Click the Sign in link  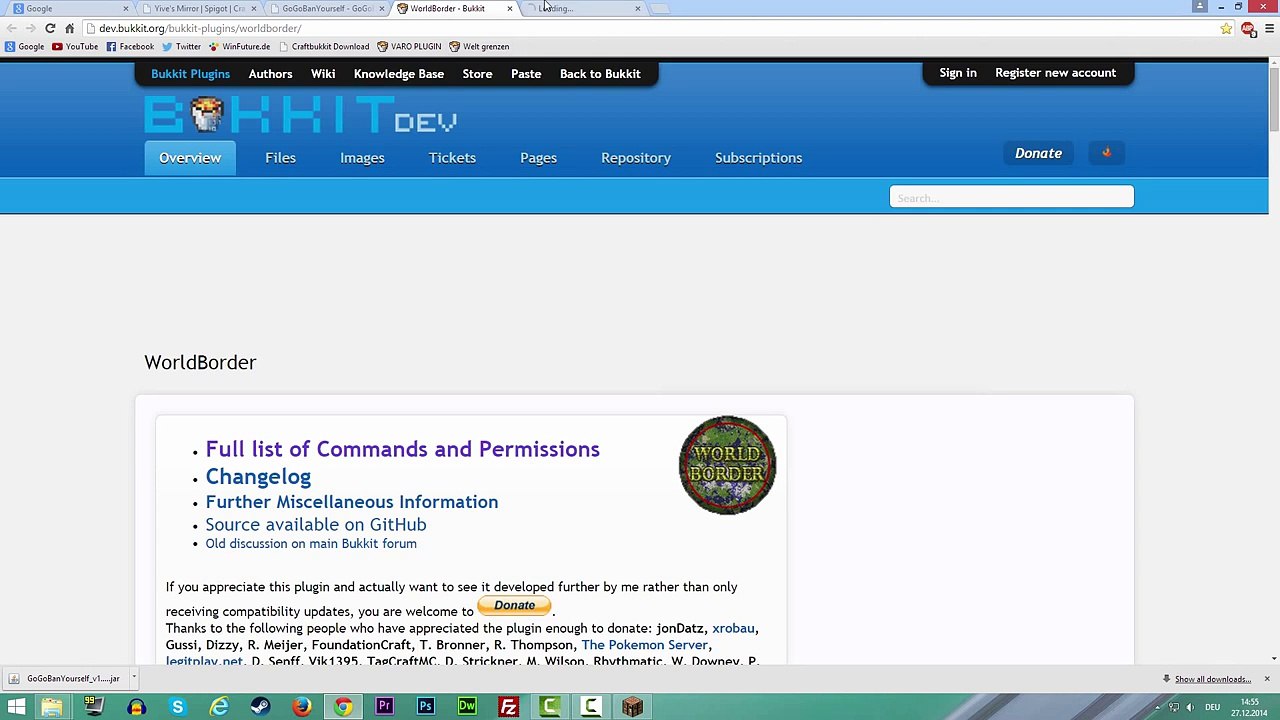coord(957,73)
